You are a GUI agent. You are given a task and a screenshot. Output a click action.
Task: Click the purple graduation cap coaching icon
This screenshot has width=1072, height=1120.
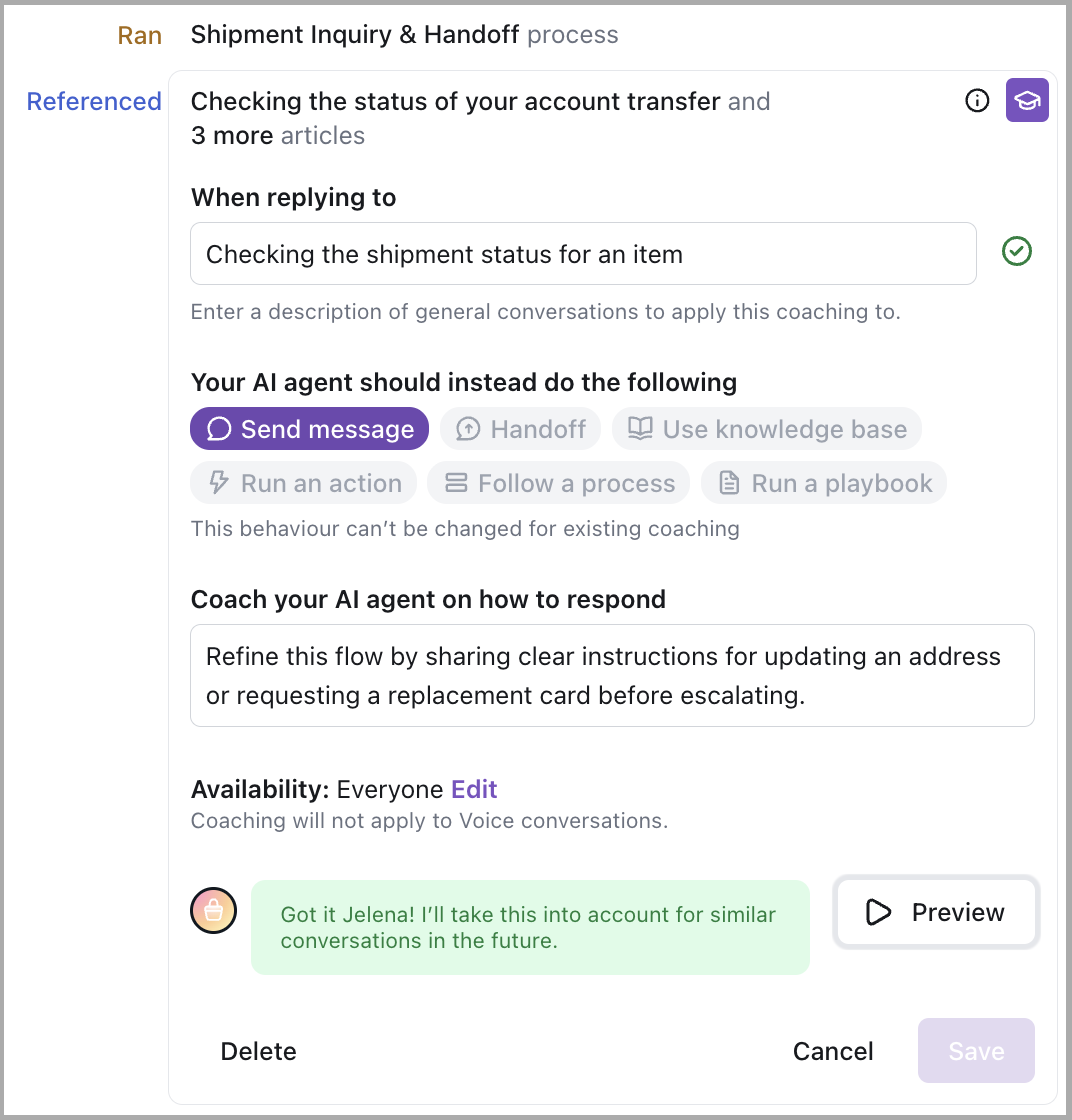[x=1027, y=100]
